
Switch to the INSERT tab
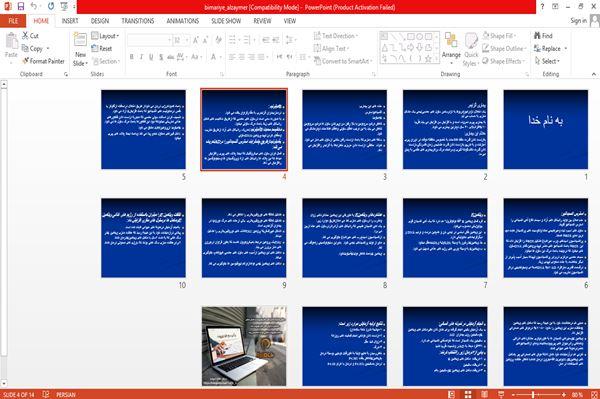pyautogui.click(x=70, y=21)
